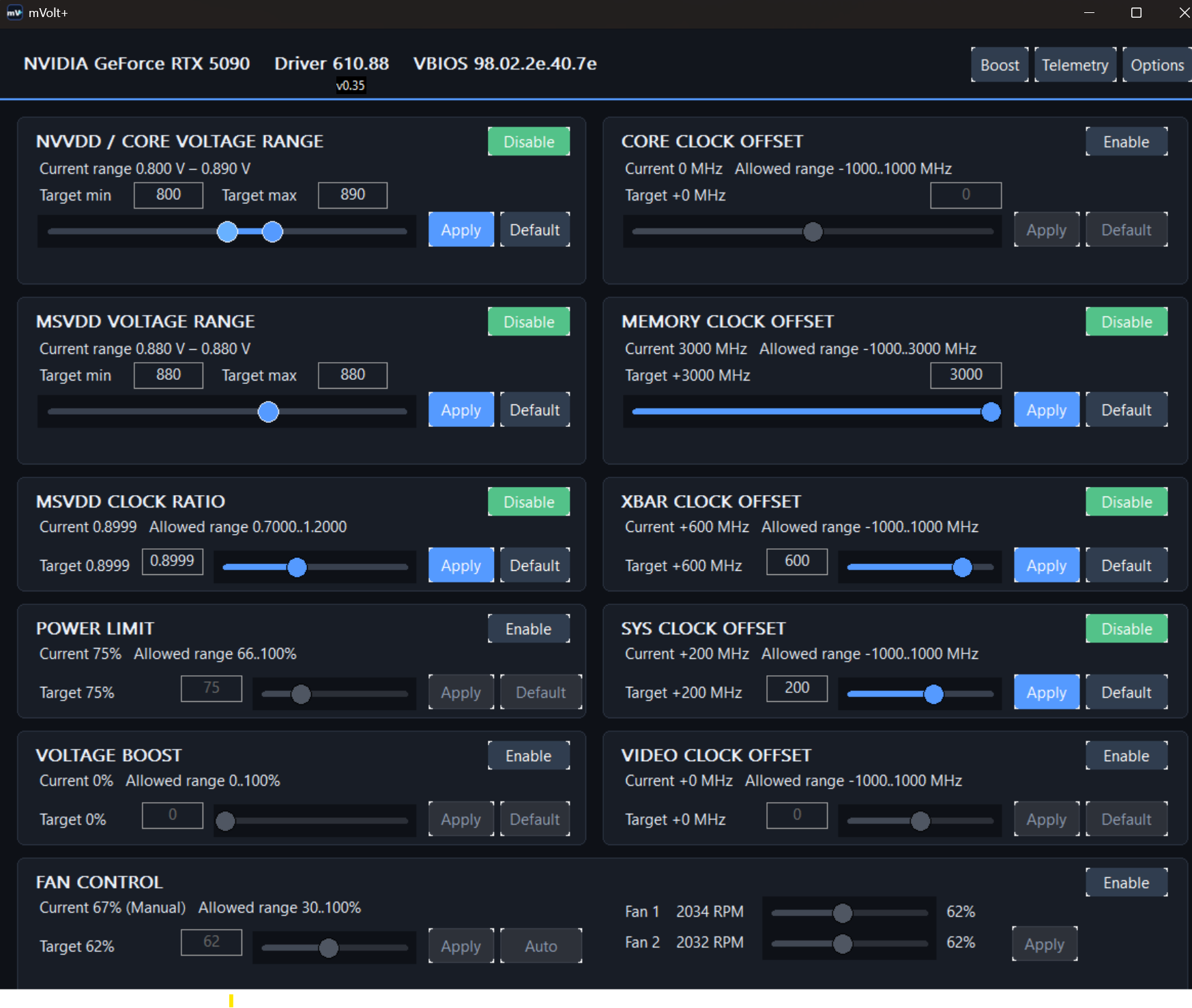Disable MSVDD clock ratio control
This screenshot has width=1192, height=1008.
[x=529, y=502]
